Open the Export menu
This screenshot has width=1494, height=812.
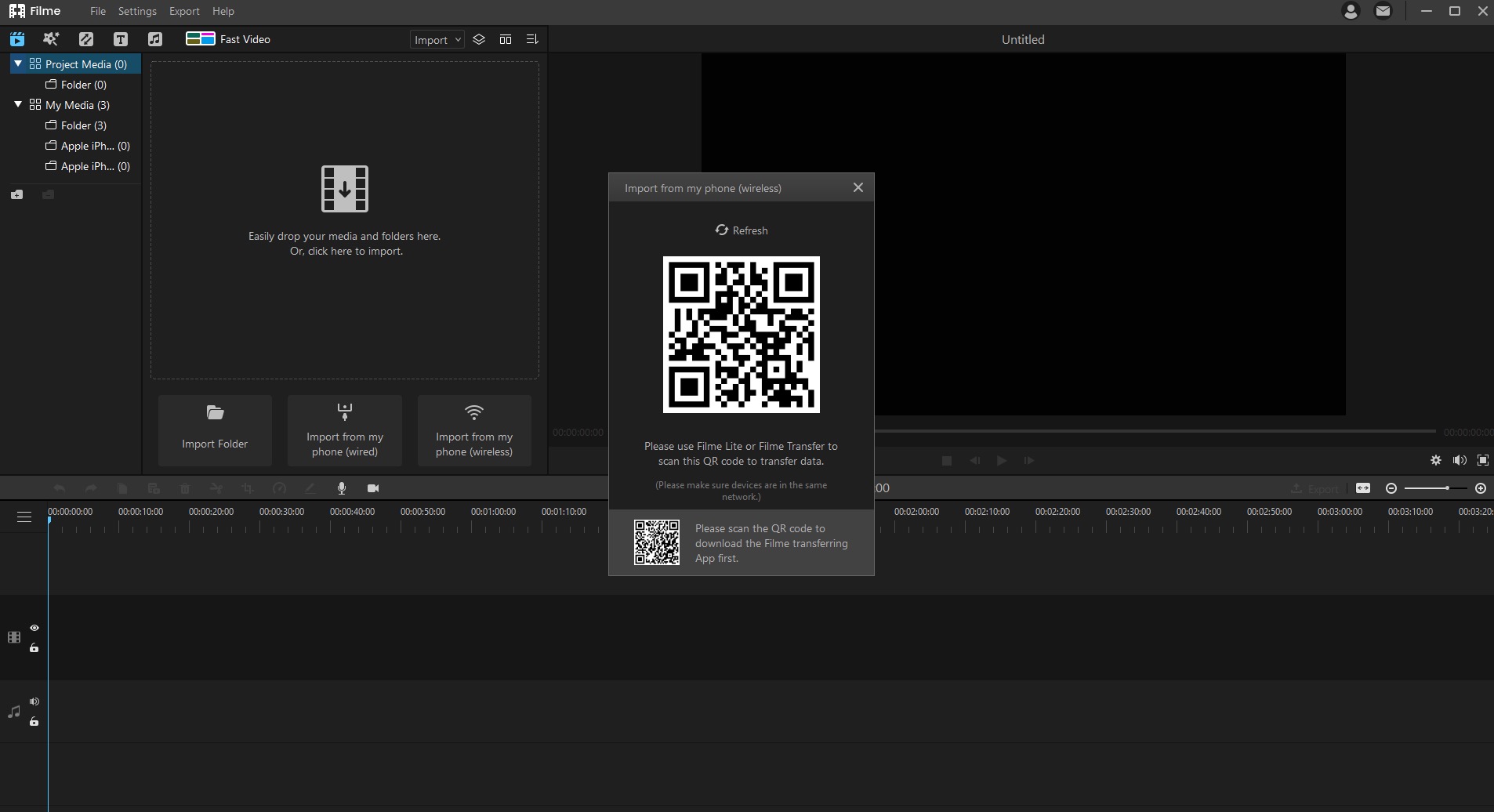(184, 11)
